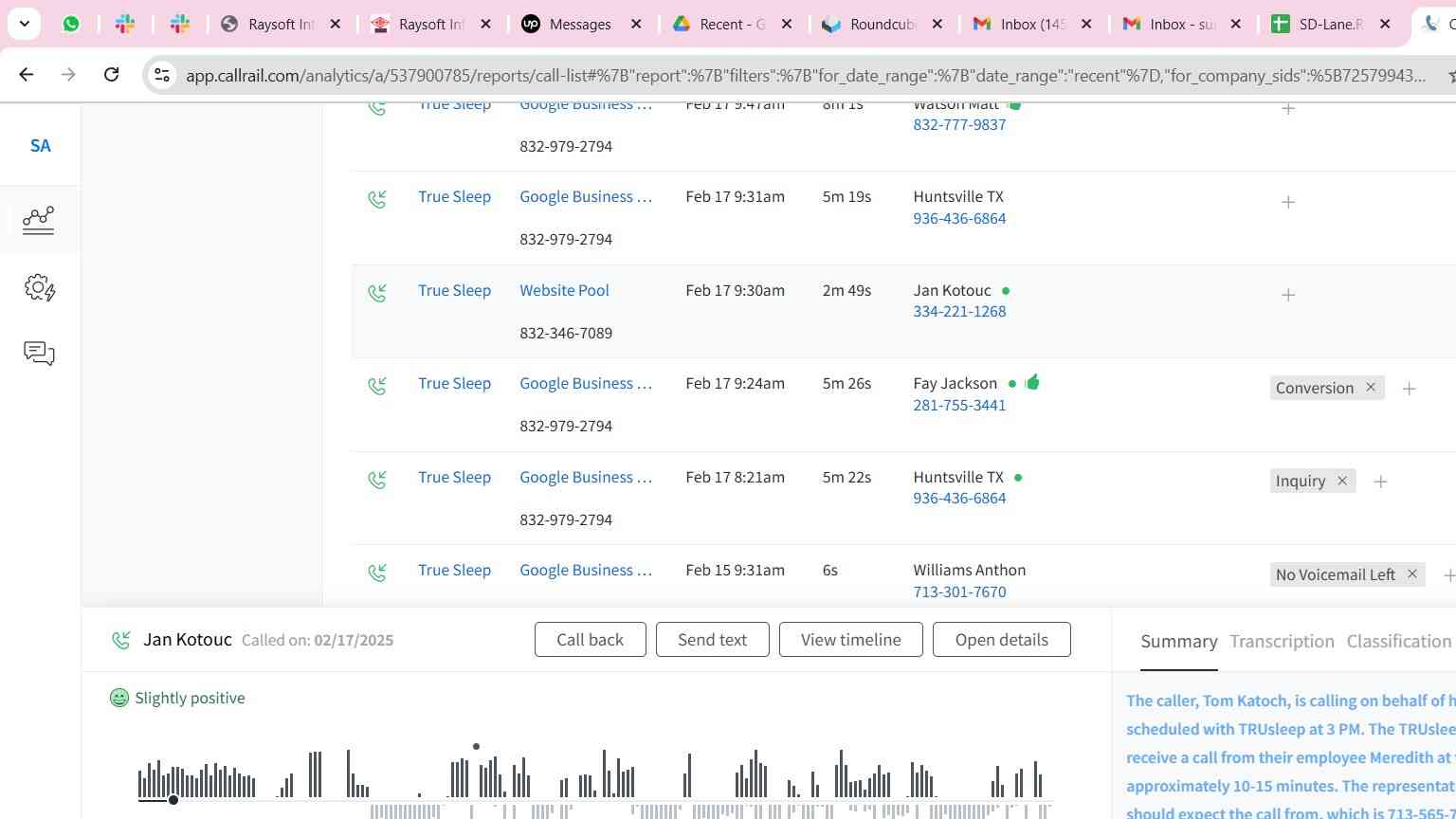This screenshot has width=1456, height=819.
Task: Switch to the WhatsApp tab
Action: pyautogui.click(x=71, y=24)
